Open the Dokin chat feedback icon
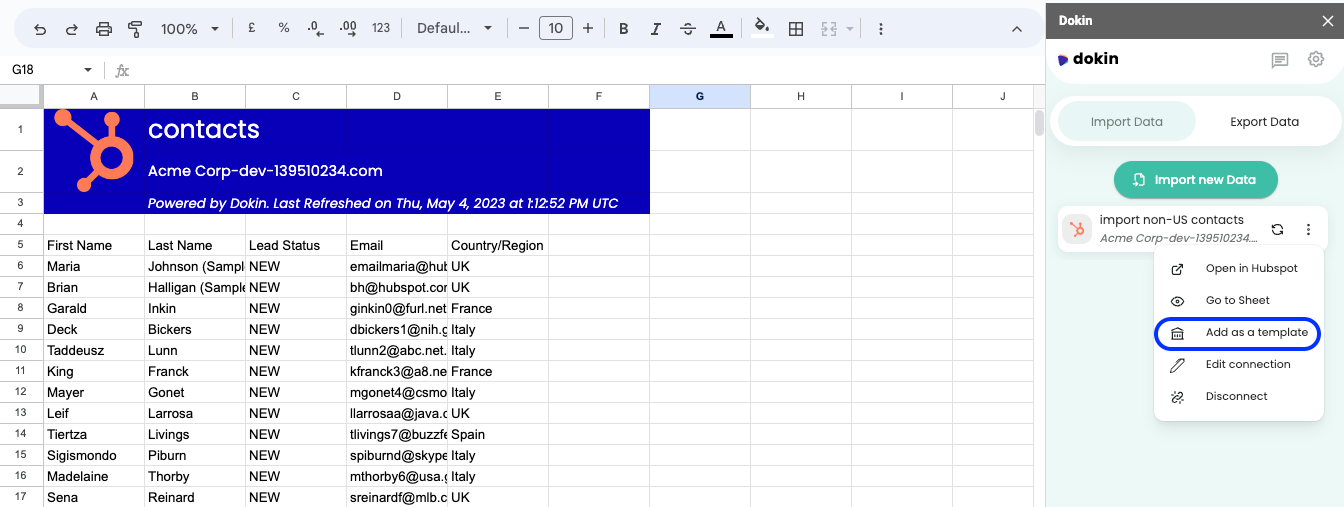Screen dimensions: 1344x507 point(1280,60)
